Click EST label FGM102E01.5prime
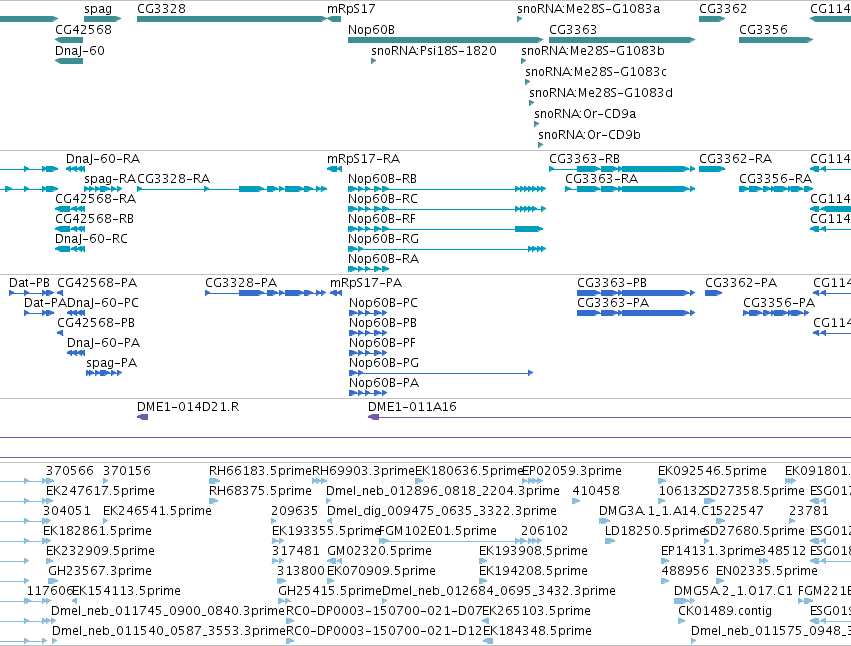 [x=438, y=530]
